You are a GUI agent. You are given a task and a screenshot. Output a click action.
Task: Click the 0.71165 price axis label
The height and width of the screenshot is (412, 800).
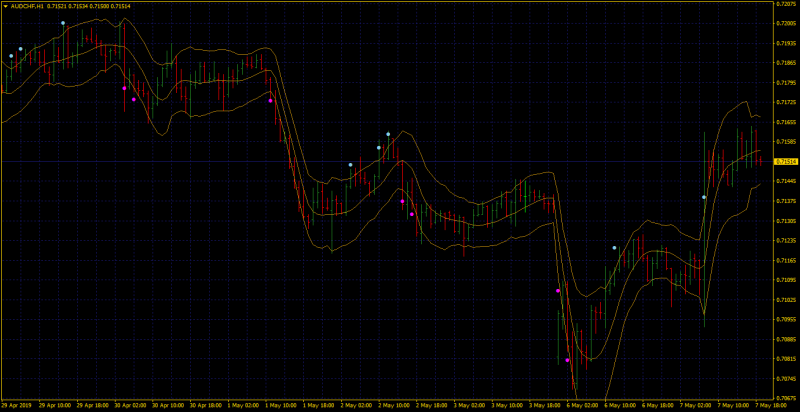tap(785, 261)
